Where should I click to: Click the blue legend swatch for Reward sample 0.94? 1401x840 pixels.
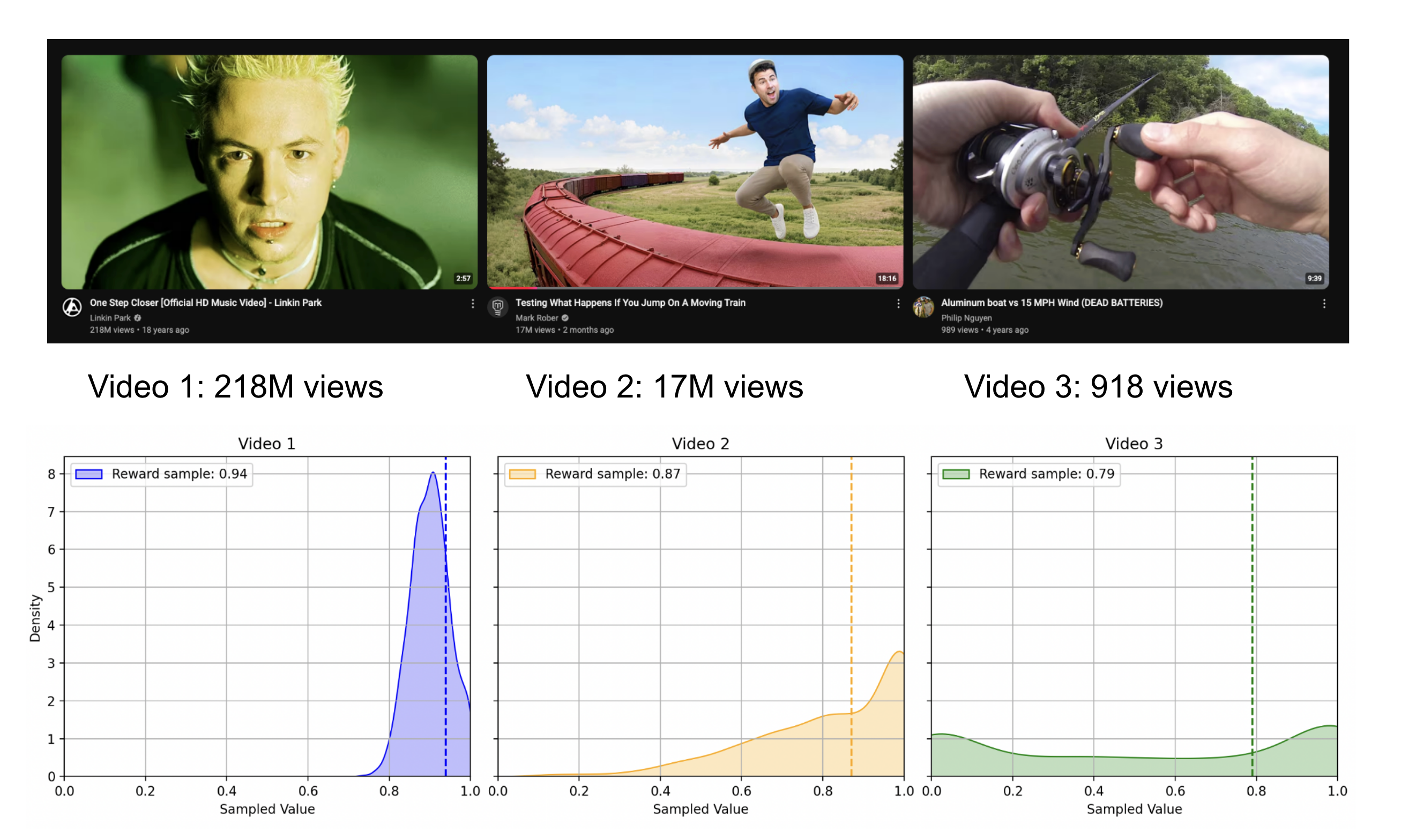tap(89, 474)
